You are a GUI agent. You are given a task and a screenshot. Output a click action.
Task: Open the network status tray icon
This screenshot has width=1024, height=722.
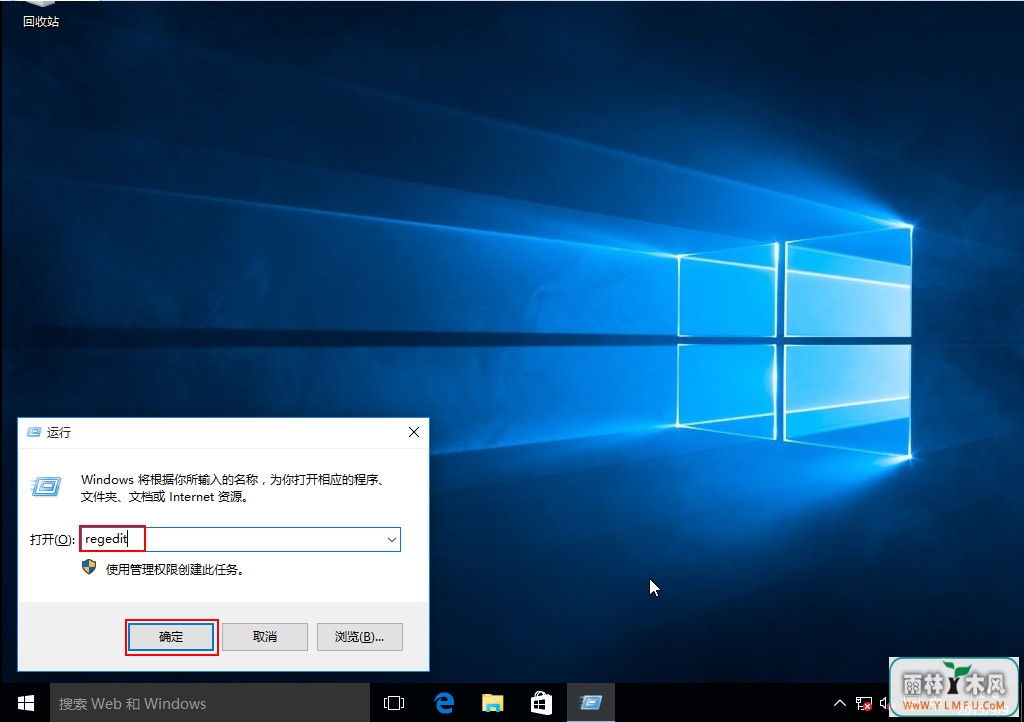(863, 704)
